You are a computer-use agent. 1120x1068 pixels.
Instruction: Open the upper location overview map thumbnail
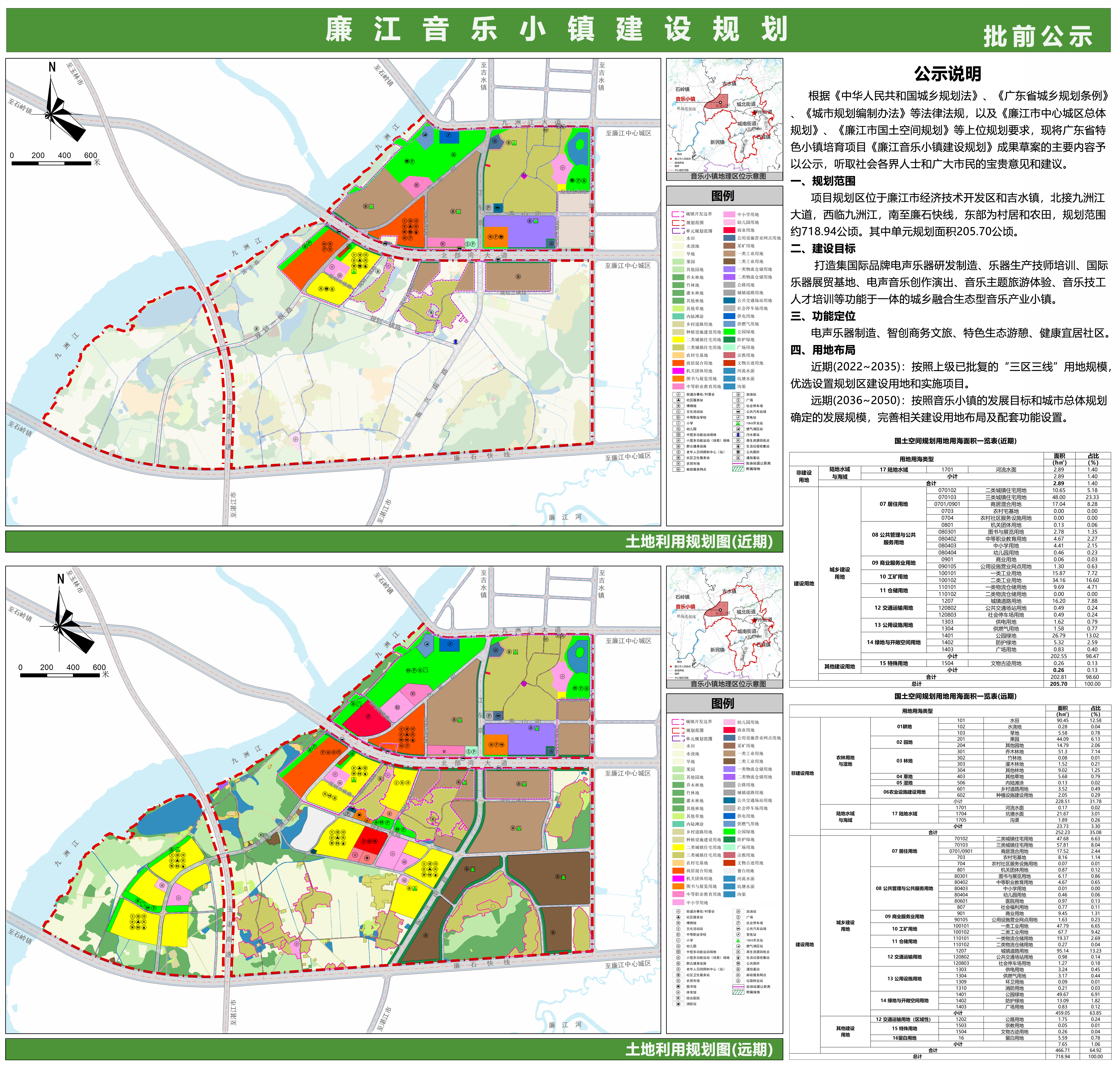pos(724,117)
